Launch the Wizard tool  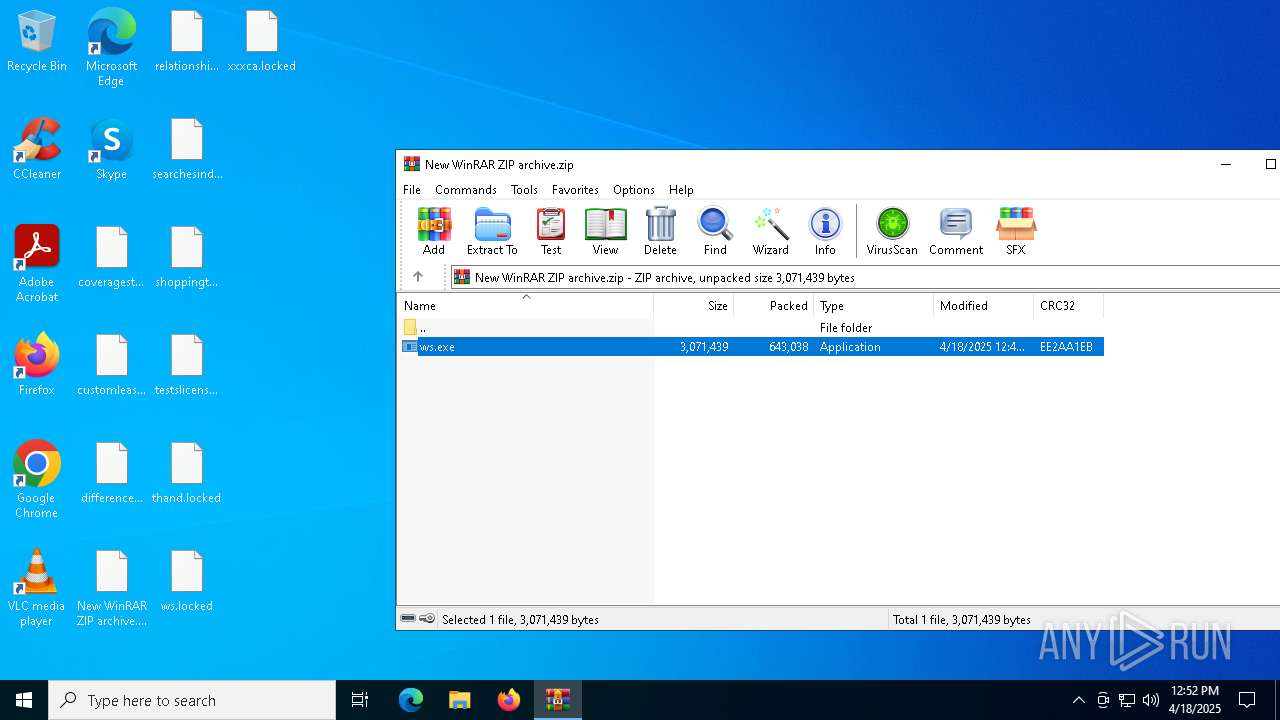(771, 232)
